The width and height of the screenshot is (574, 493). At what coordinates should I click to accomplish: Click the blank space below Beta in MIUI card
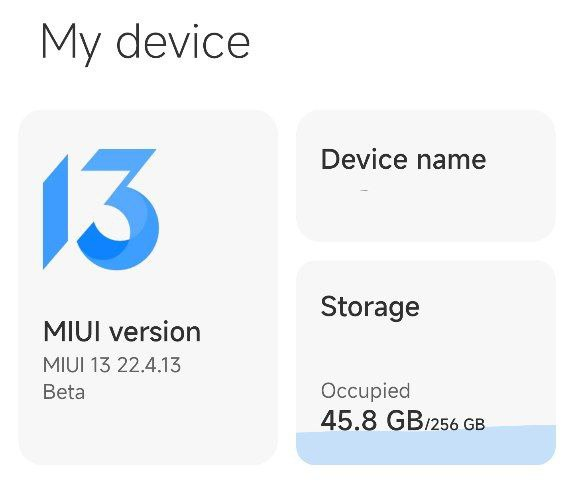tap(146, 432)
